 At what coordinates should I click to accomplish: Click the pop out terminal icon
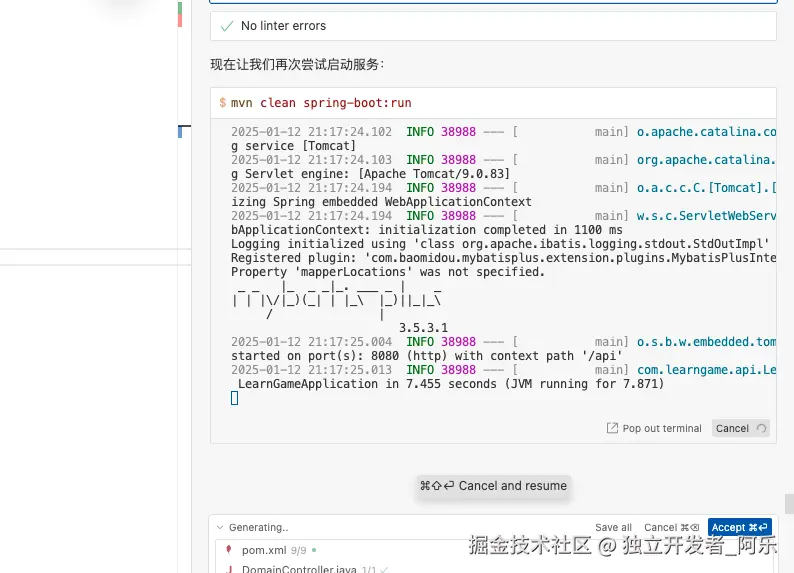[x=612, y=428]
